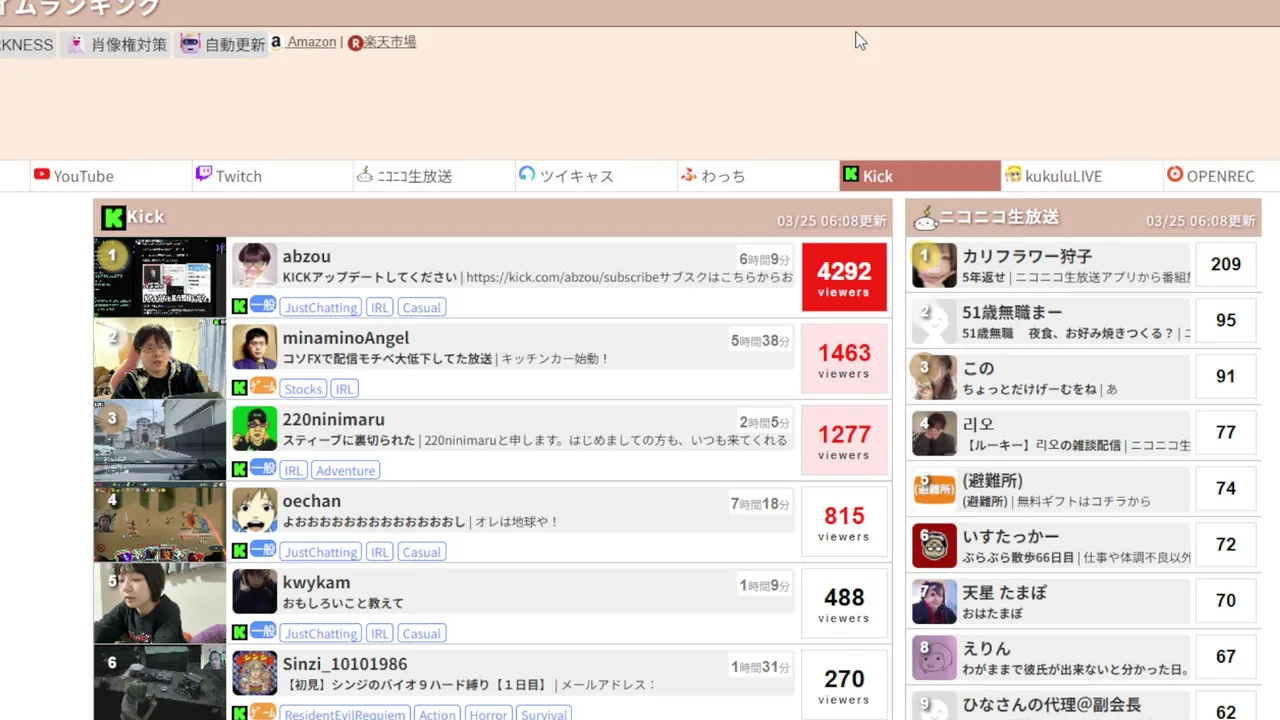Open abzou's stream thumbnail
The width and height of the screenshot is (1280, 720).
pos(160,277)
